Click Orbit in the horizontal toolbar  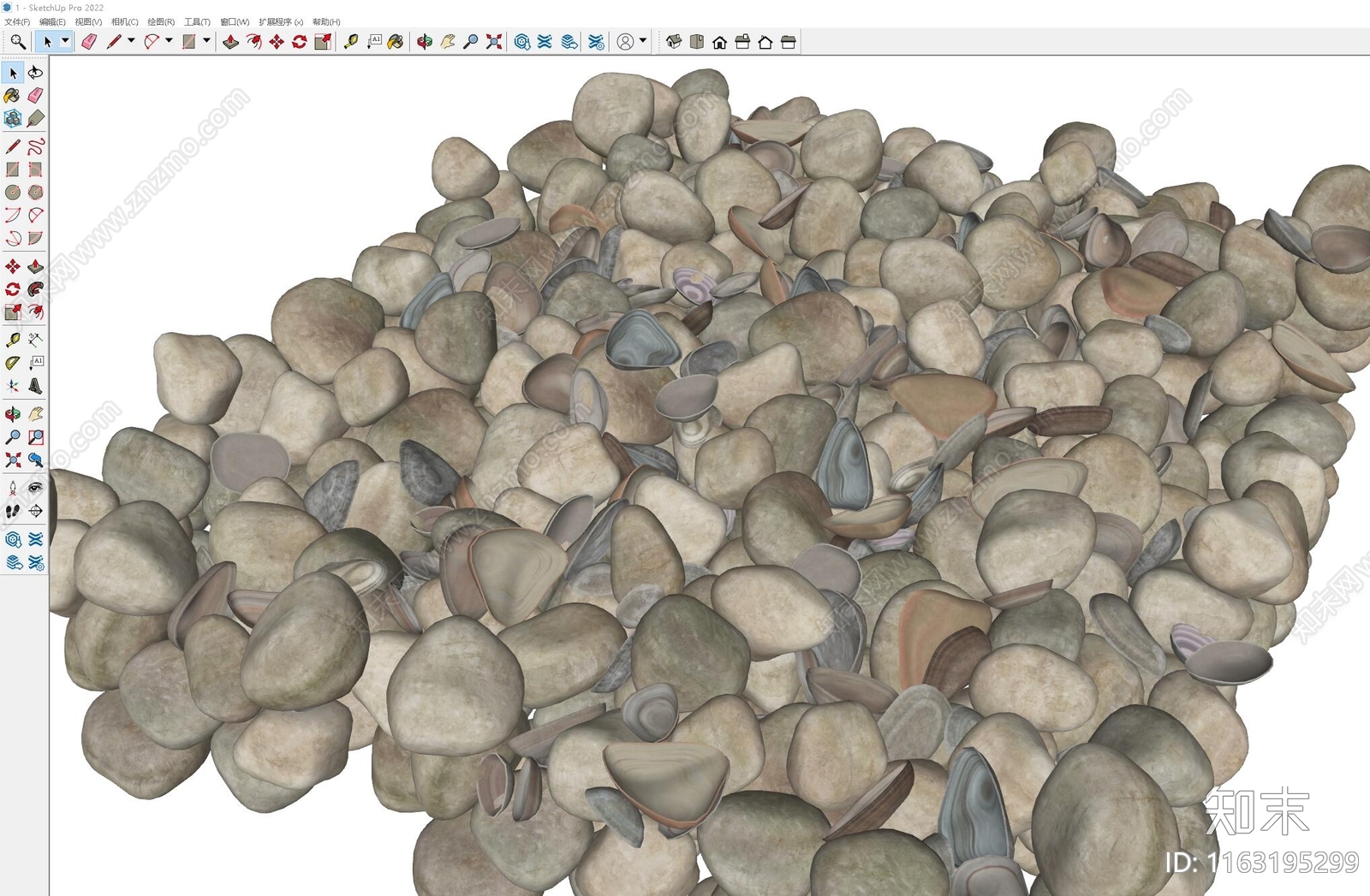[425, 41]
